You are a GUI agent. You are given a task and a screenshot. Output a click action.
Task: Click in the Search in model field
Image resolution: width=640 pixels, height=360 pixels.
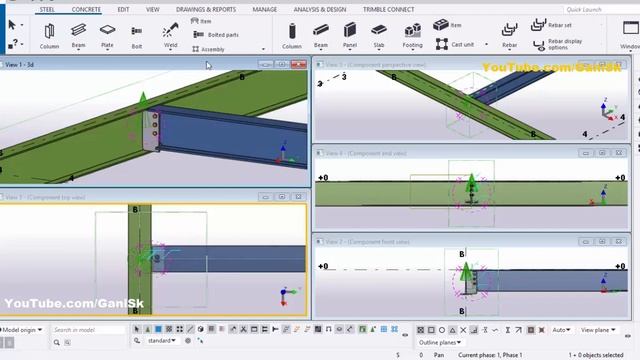click(89, 330)
